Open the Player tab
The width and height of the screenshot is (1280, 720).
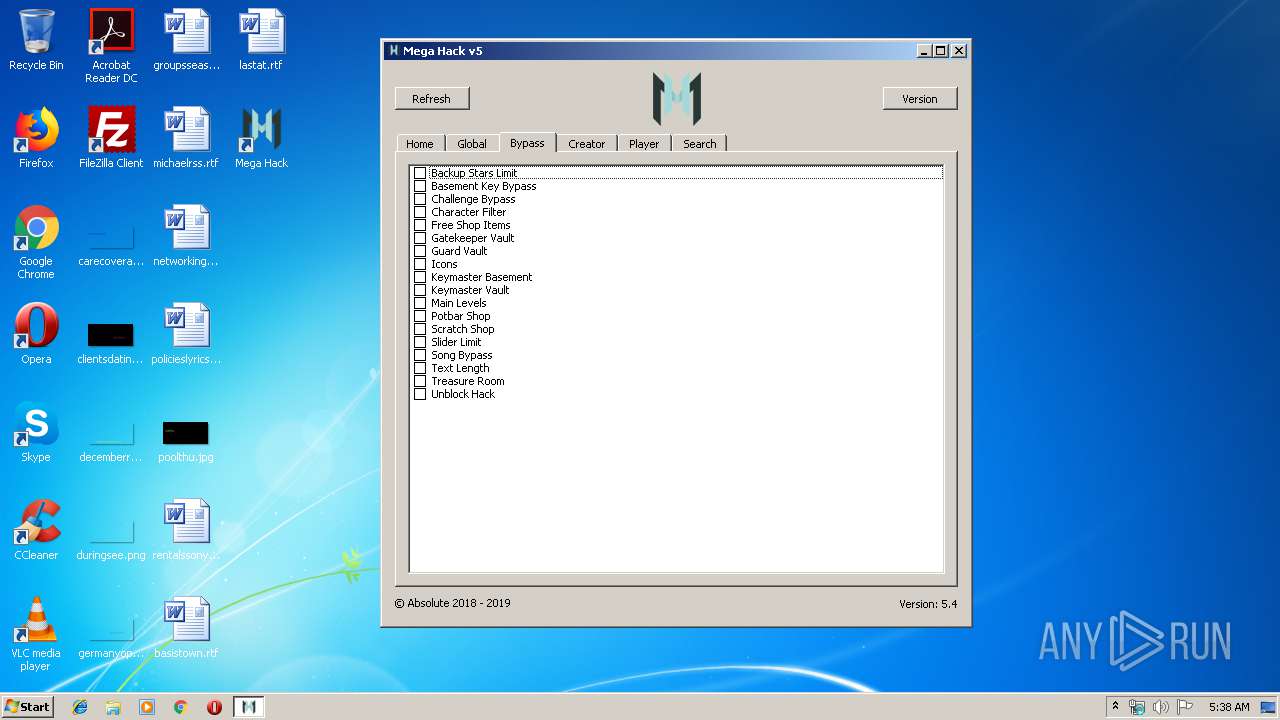[644, 144]
